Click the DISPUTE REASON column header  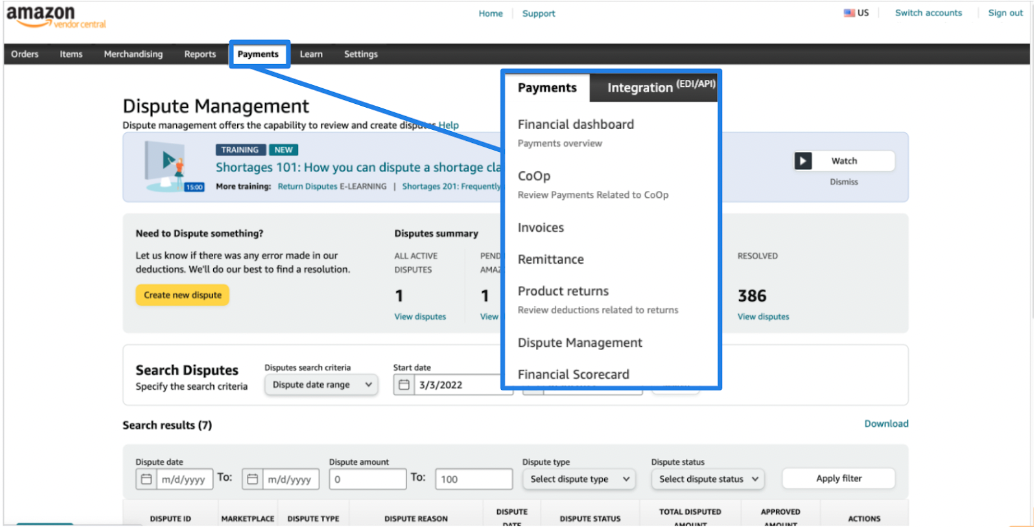[416, 519]
